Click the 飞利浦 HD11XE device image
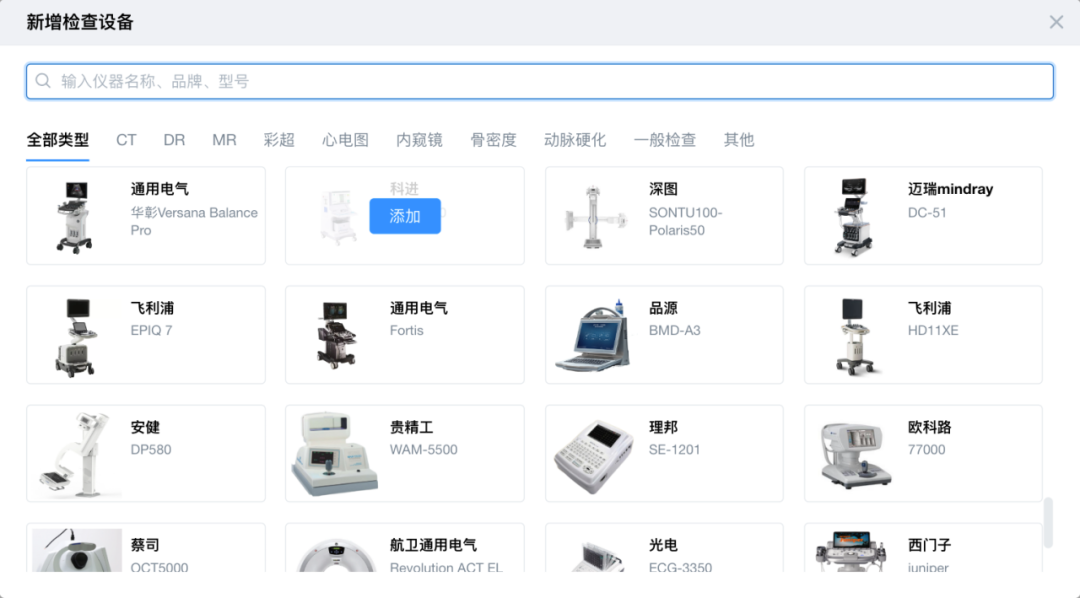The width and height of the screenshot is (1080, 598). point(854,336)
